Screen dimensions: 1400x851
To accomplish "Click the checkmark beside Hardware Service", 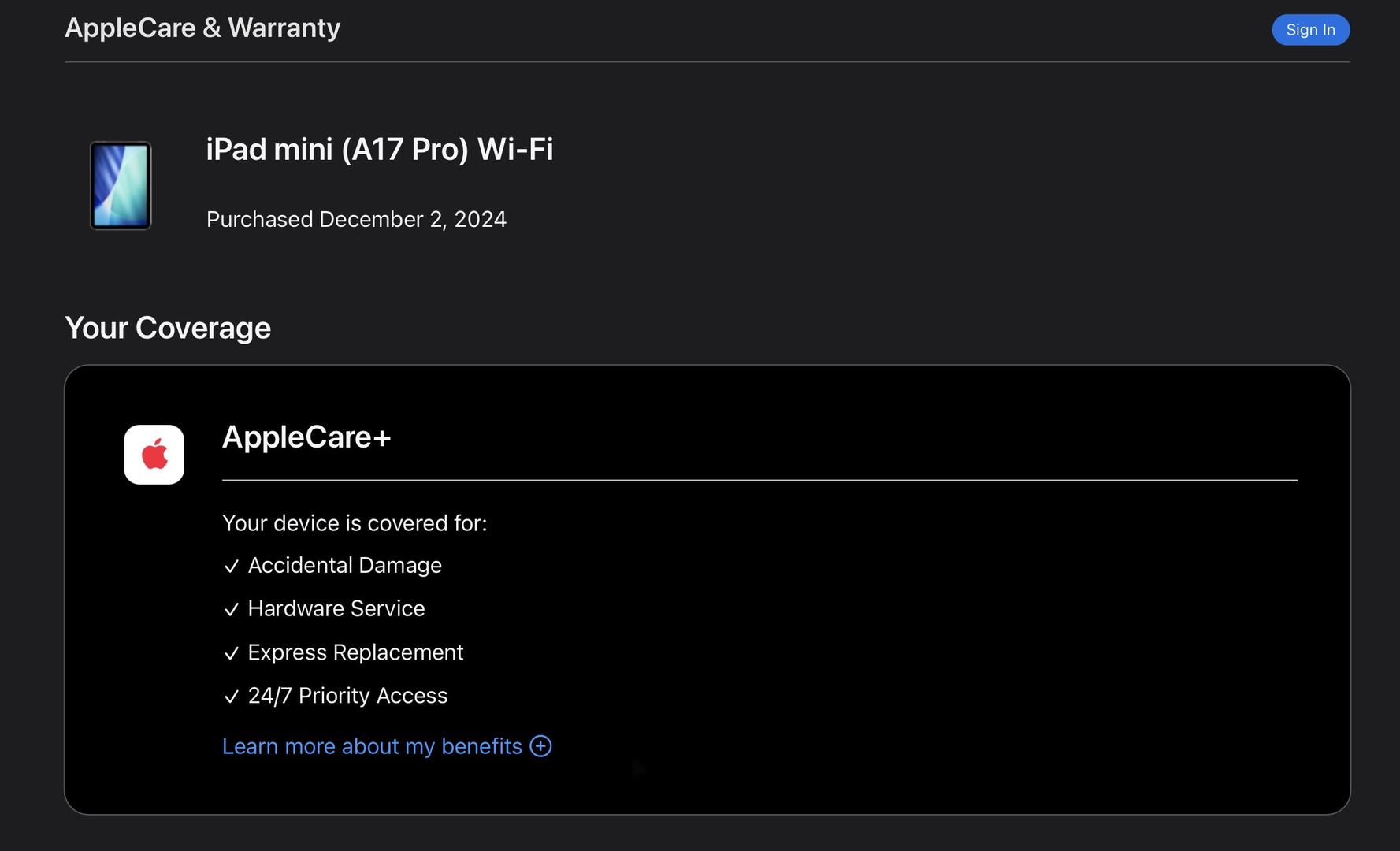I will (232, 610).
